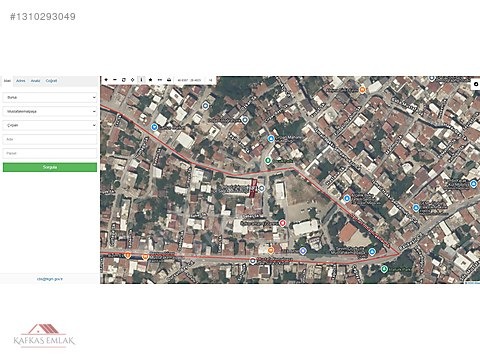The width and height of the screenshot is (480, 360).
Task: Click the red highlighted parcel on map
Action: 254,188
